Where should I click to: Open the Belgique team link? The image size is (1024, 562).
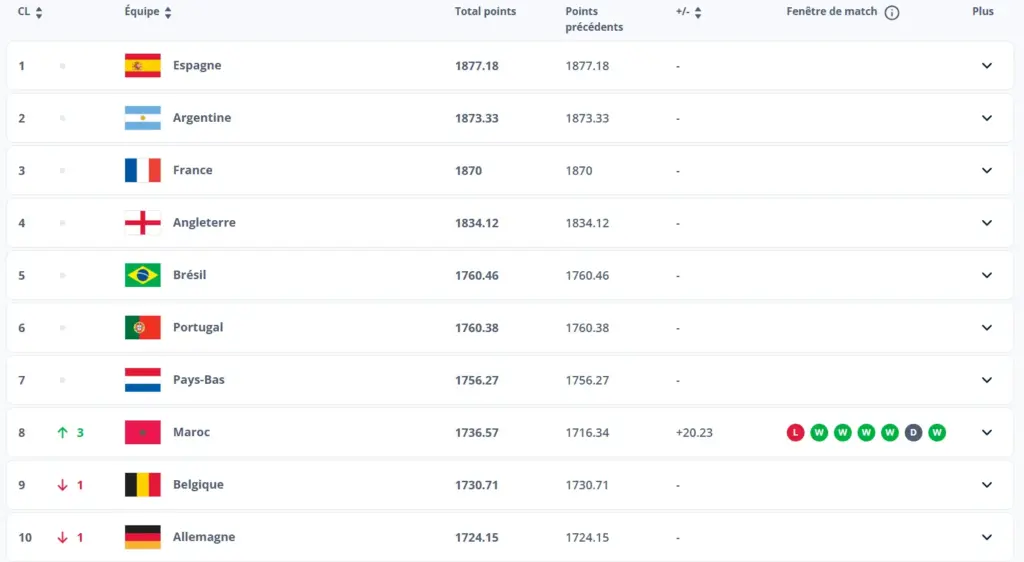pyautogui.click(x=198, y=485)
